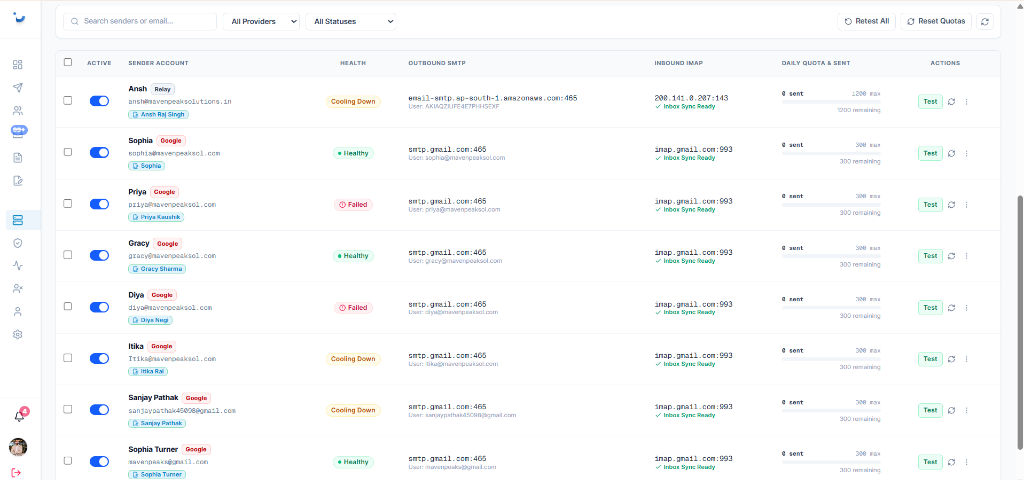
Task: Click the refresh icon in Sanjay Pathak row
Action: click(952, 410)
